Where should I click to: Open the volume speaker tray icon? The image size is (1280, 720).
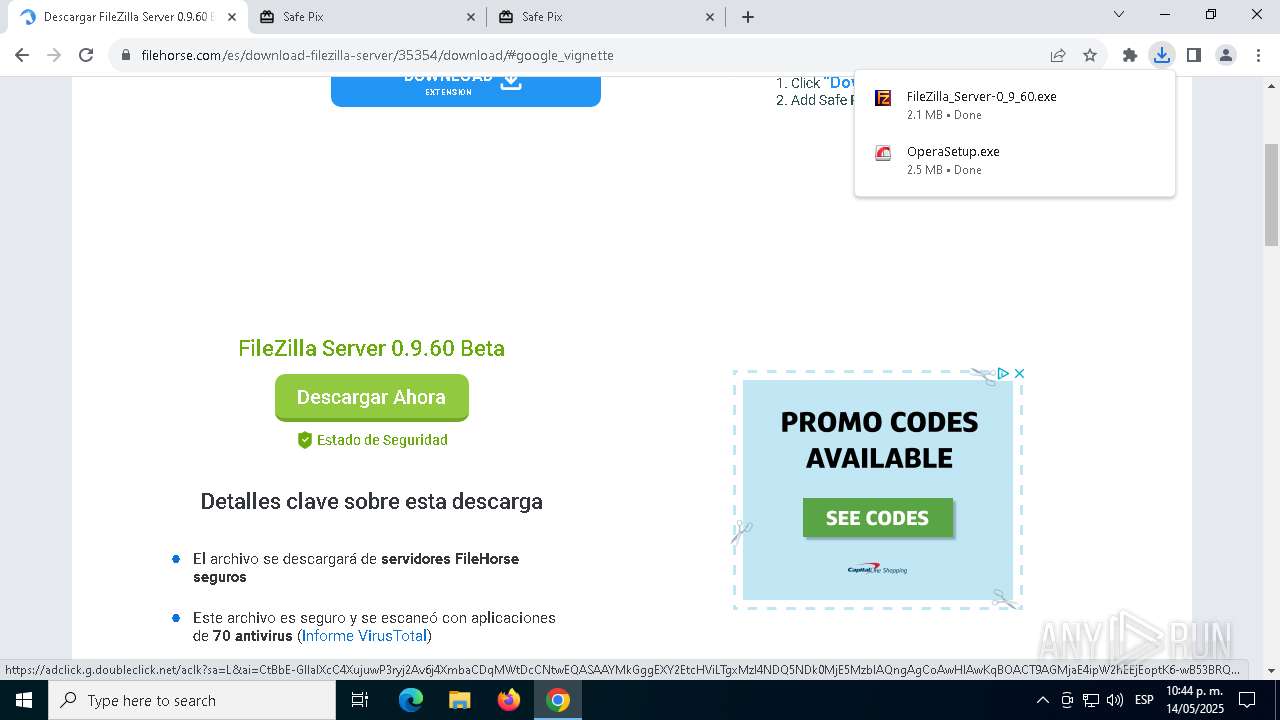coord(1115,700)
